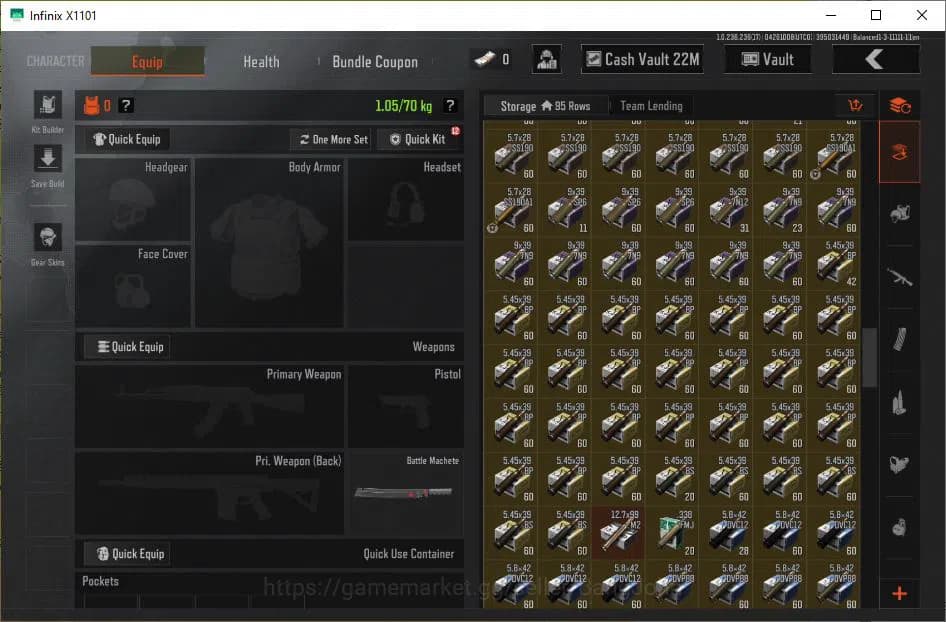Screen dimensions: 946x622
Task: Open the Bundle Coupon tab
Action: coord(375,62)
